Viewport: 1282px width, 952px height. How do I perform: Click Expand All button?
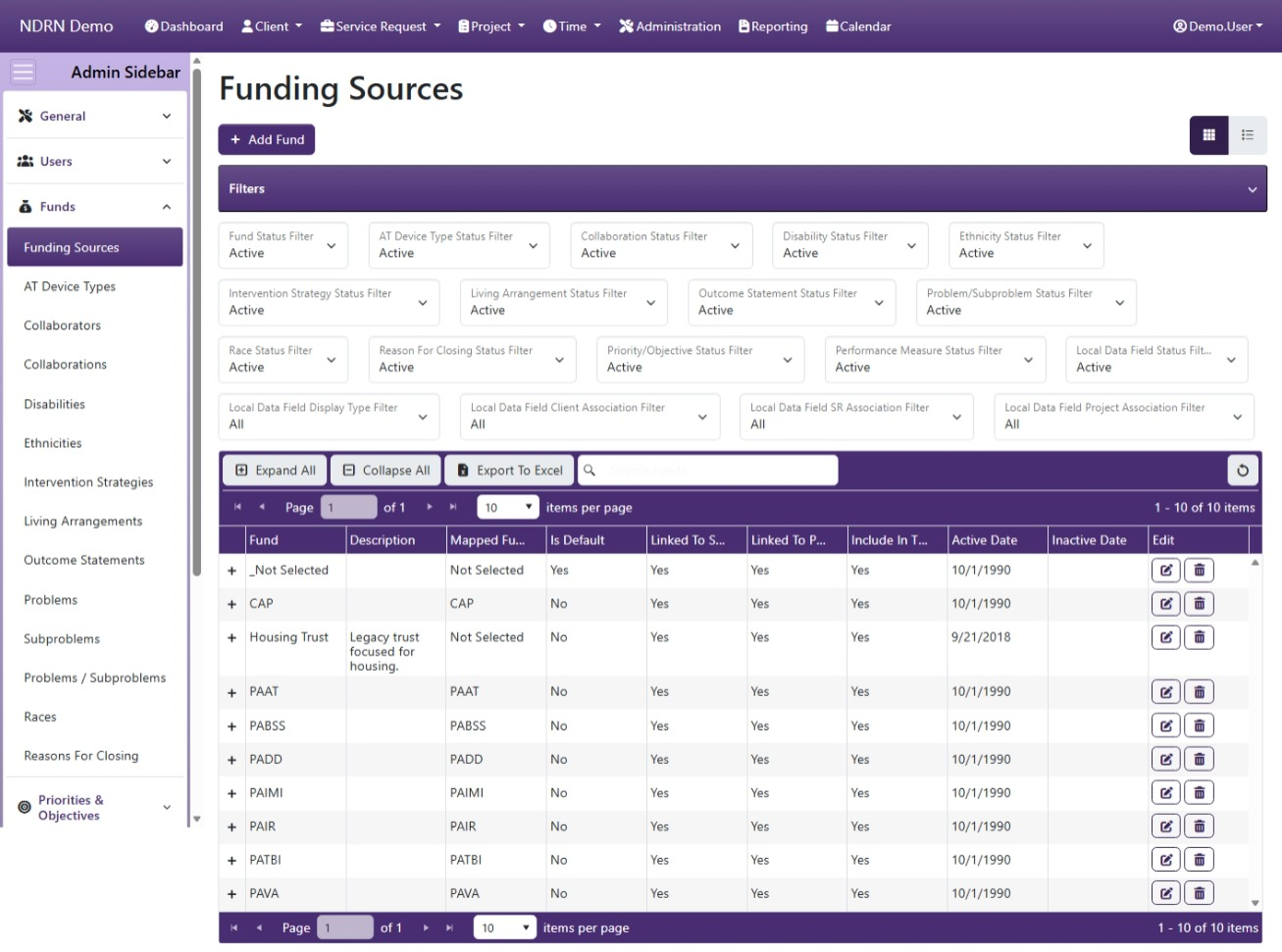pyautogui.click(x=276, y=471)
